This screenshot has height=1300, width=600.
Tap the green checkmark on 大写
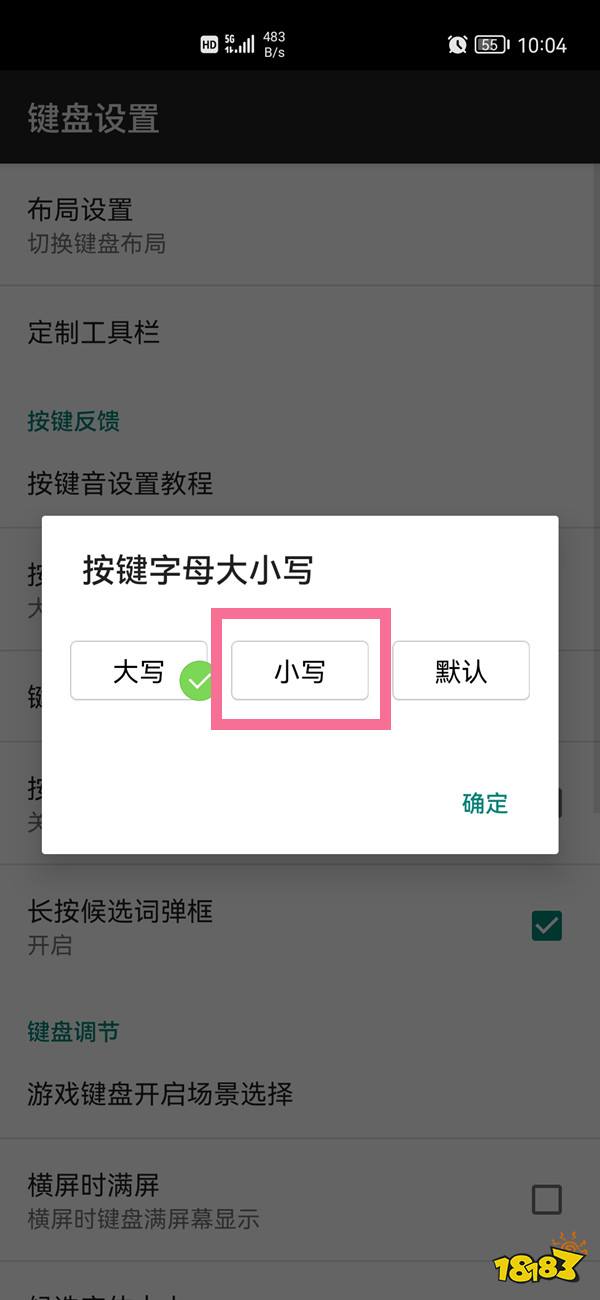pyautogui.click(x=199, y=682)
